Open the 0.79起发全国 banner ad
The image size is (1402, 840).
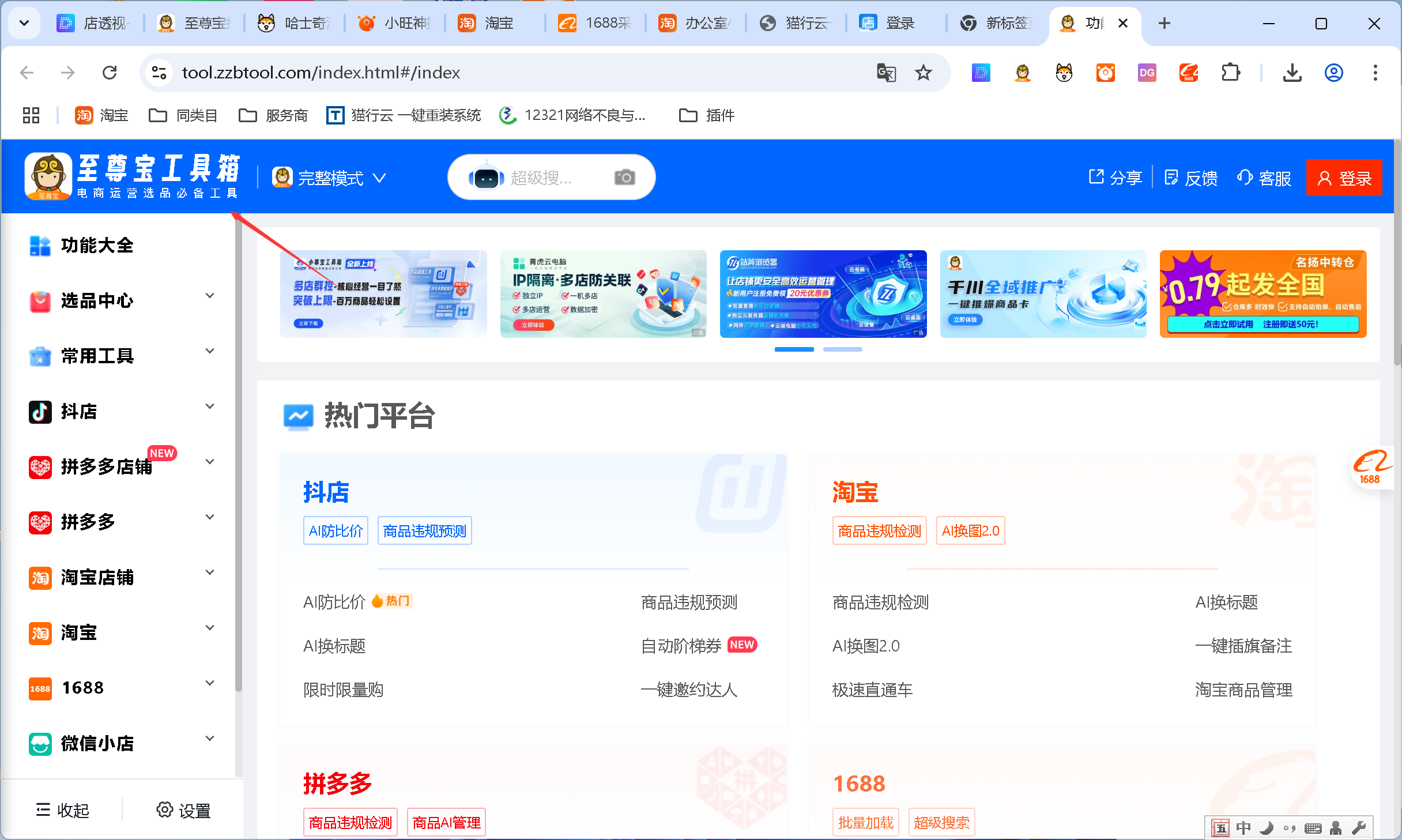coord(1263,294)
